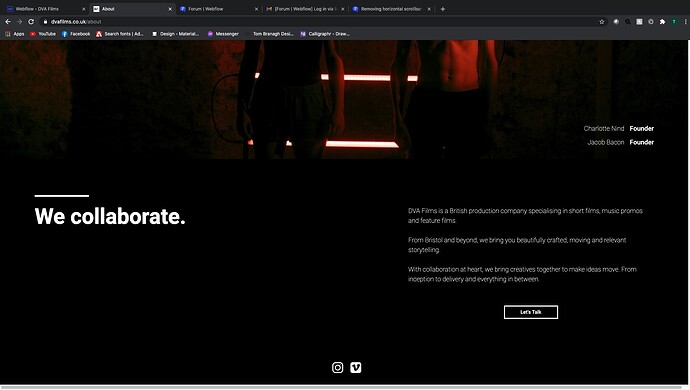
Task: Open the Chrome profile avatar
Action: pos(674,22)
